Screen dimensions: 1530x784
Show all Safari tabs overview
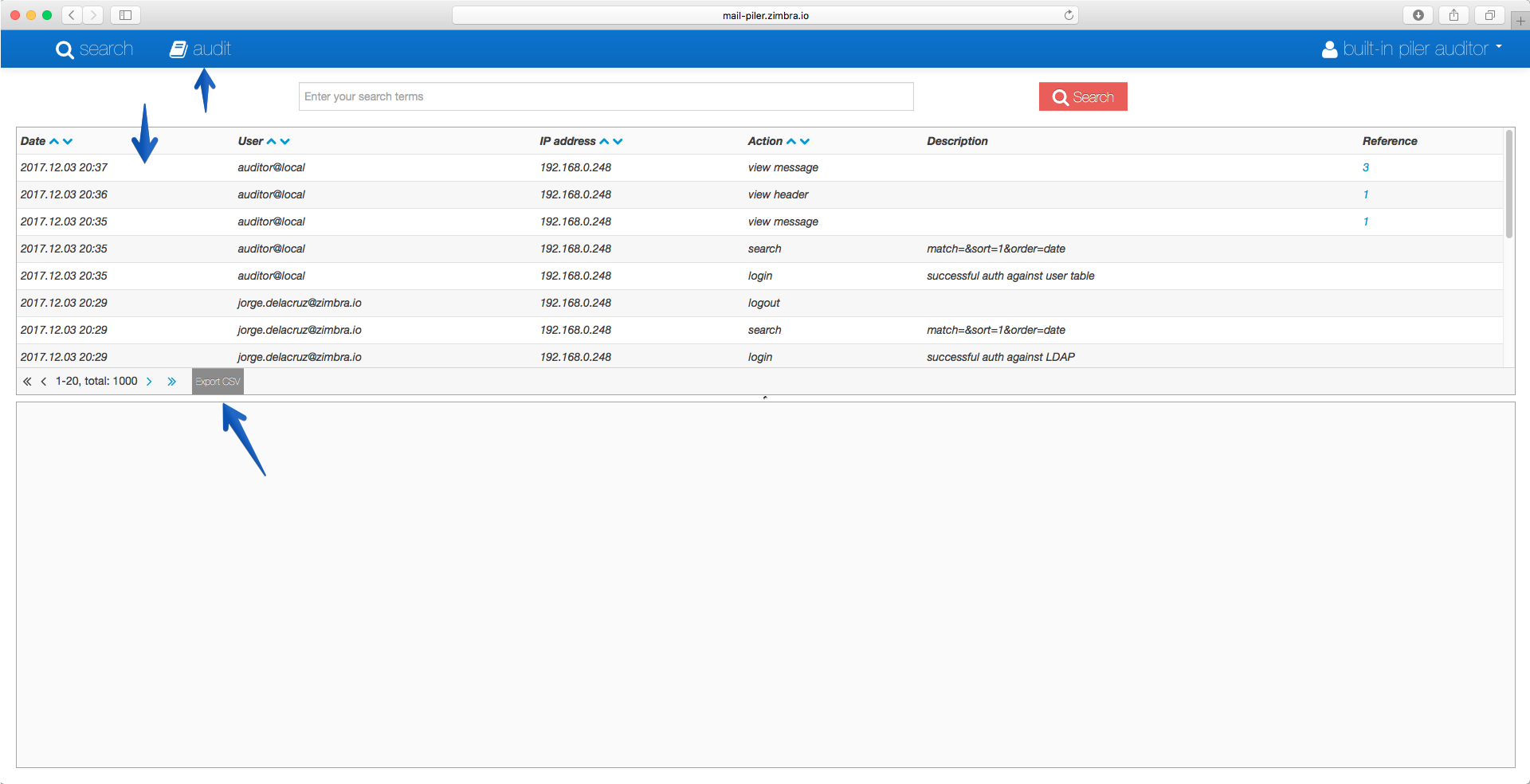coord(1489,15)
